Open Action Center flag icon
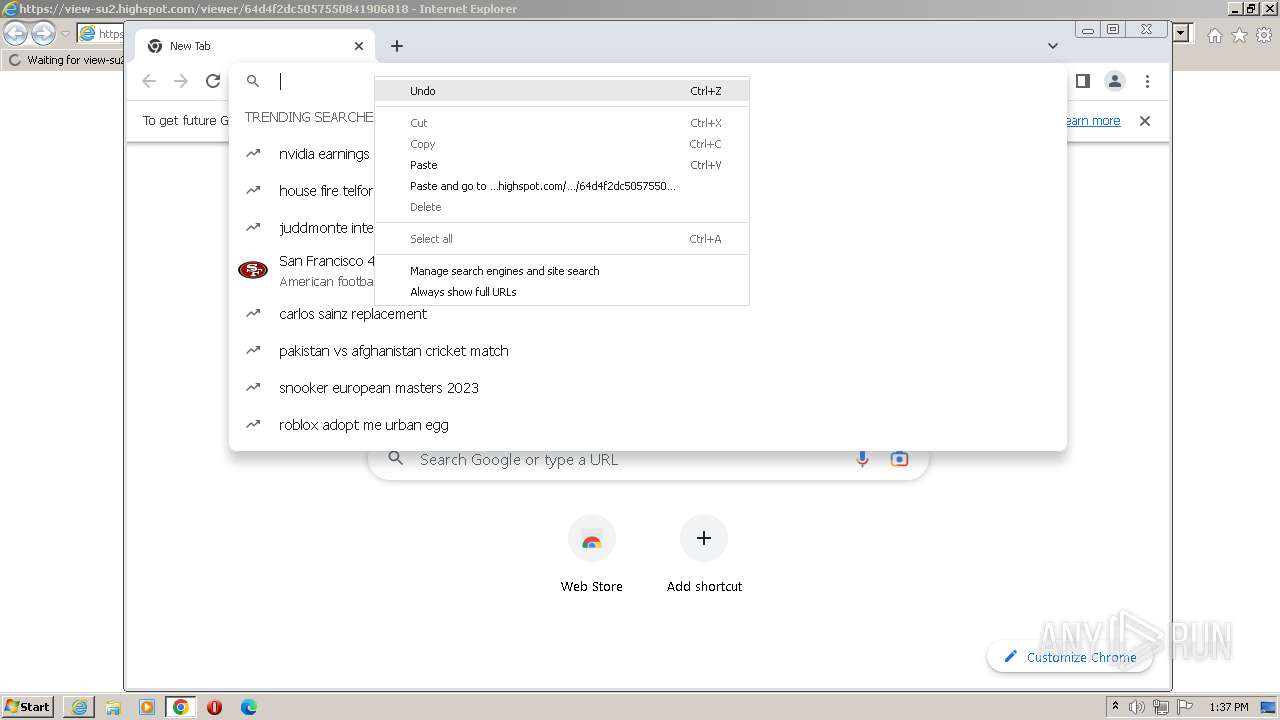The height and width of the screenshot is (720, 1280). point(1185,707)
